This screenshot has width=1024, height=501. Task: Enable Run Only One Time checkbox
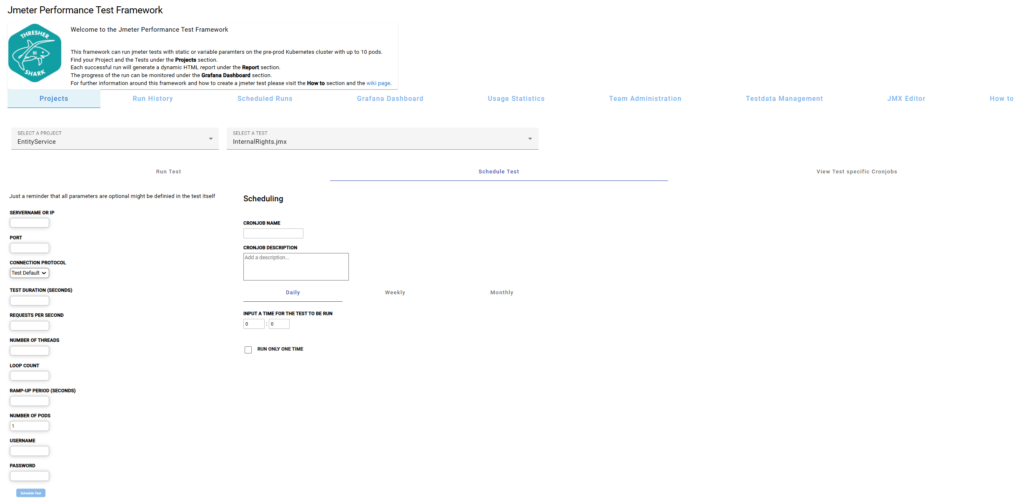point(248,349)
